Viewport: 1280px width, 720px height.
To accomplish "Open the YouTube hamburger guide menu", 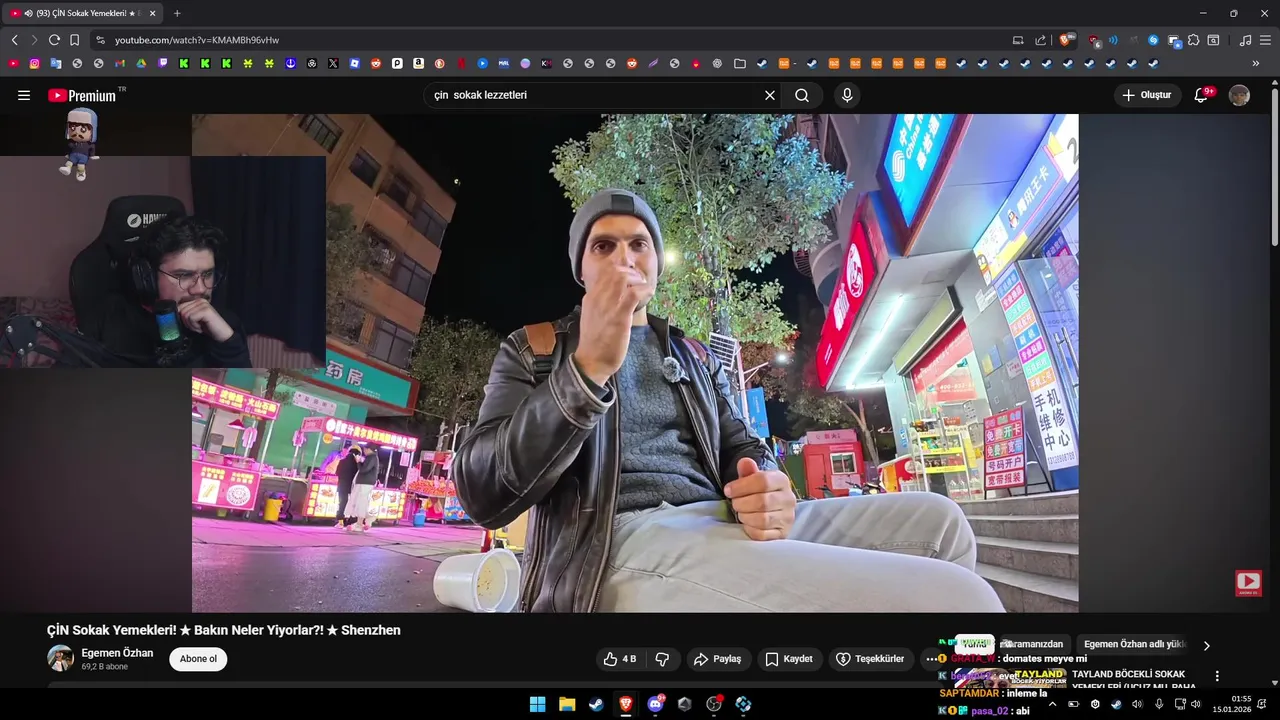I will pyautogui.click(x=24, y=95).
